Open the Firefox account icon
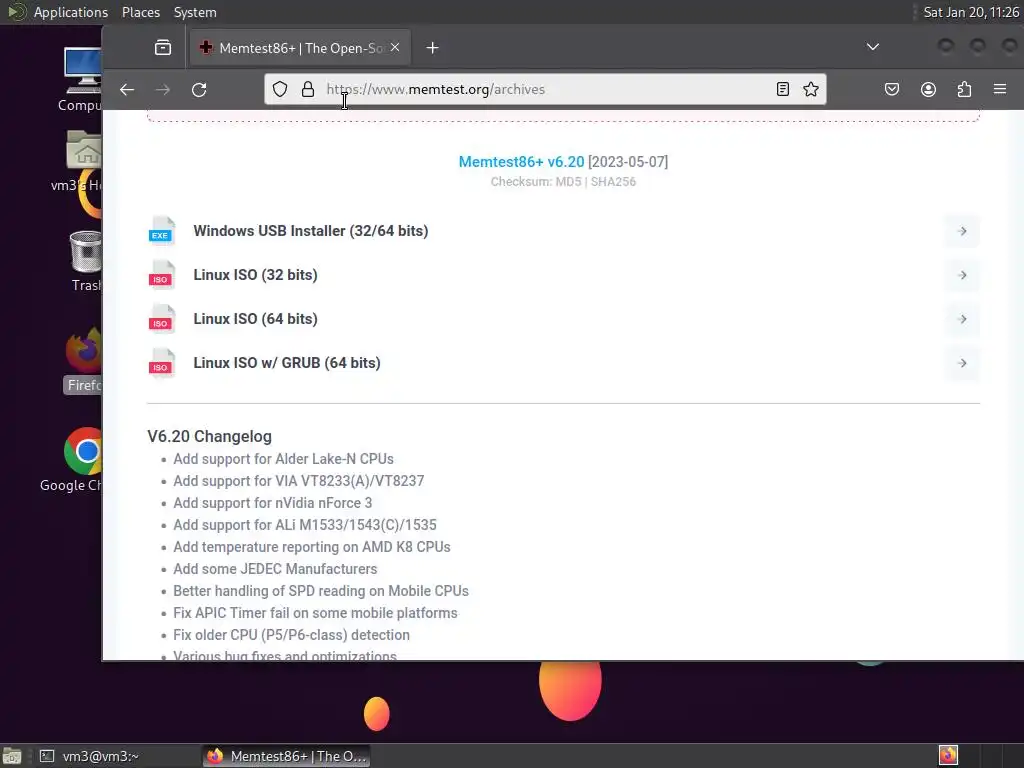 click(928, 89)
